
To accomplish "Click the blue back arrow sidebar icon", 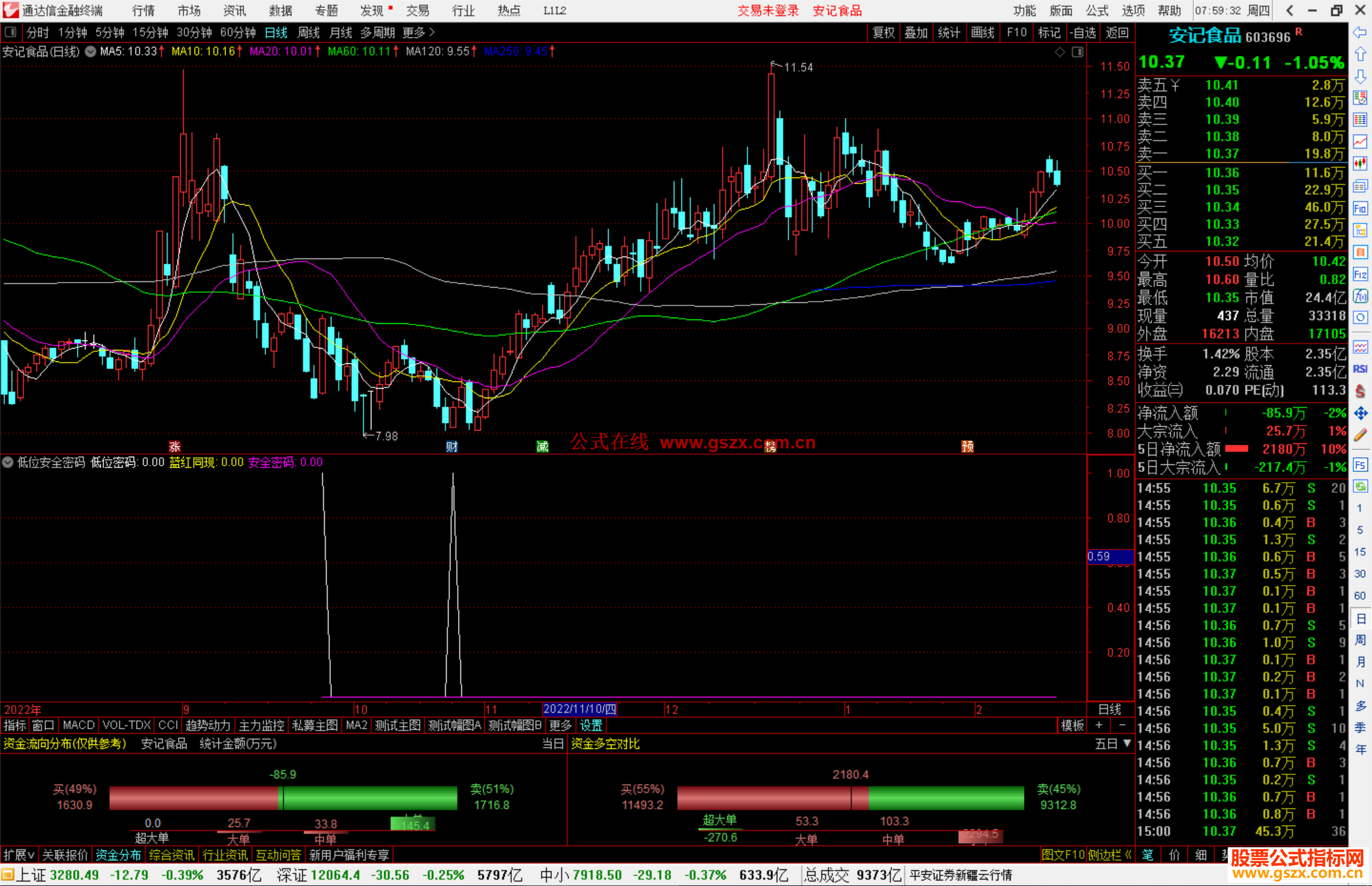I will 1360,32.
